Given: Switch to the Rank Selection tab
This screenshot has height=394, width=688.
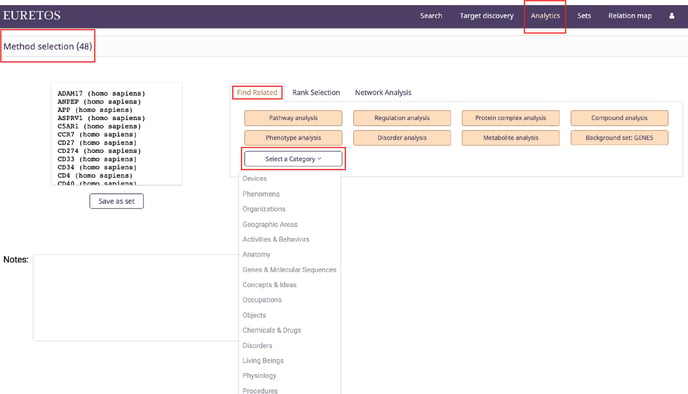Looking at the screenshot, I should 316,93.
